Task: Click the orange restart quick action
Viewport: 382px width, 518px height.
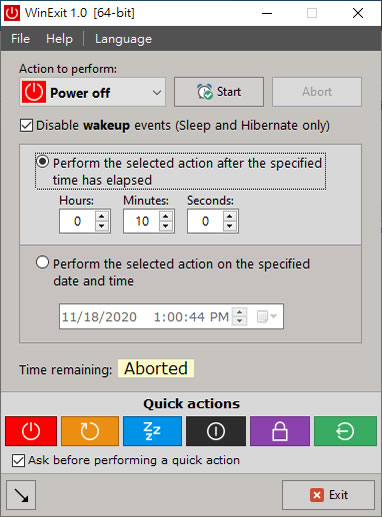Action: point(90,431)
